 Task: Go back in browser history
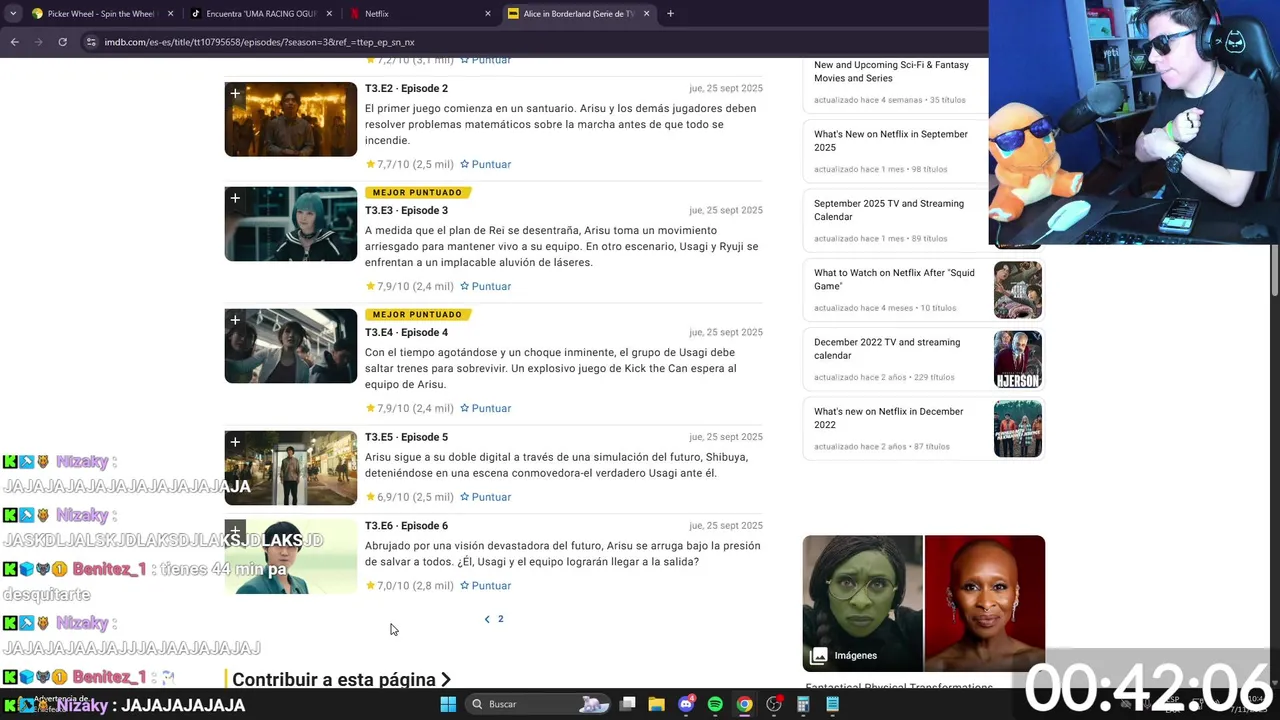tap(14, 42)
